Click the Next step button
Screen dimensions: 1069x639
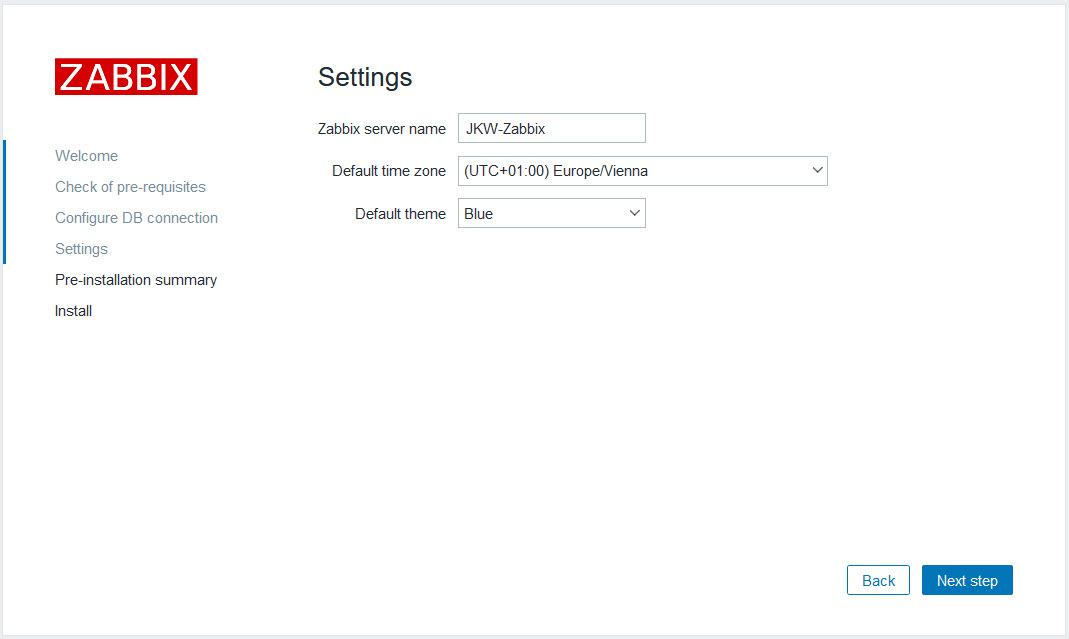966,580
